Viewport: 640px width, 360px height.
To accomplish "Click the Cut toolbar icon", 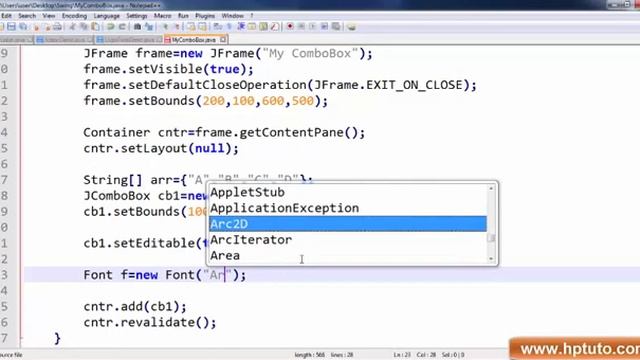I will coord(72,27).
